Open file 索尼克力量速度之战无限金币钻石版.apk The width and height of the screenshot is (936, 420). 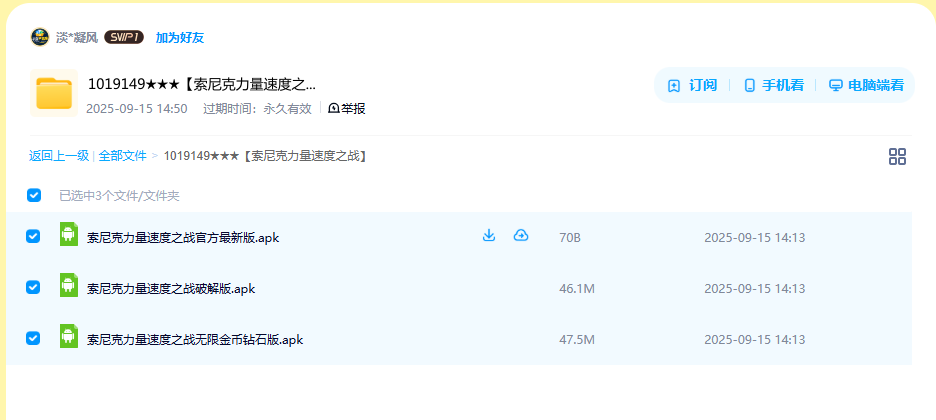tap(195, 340)
